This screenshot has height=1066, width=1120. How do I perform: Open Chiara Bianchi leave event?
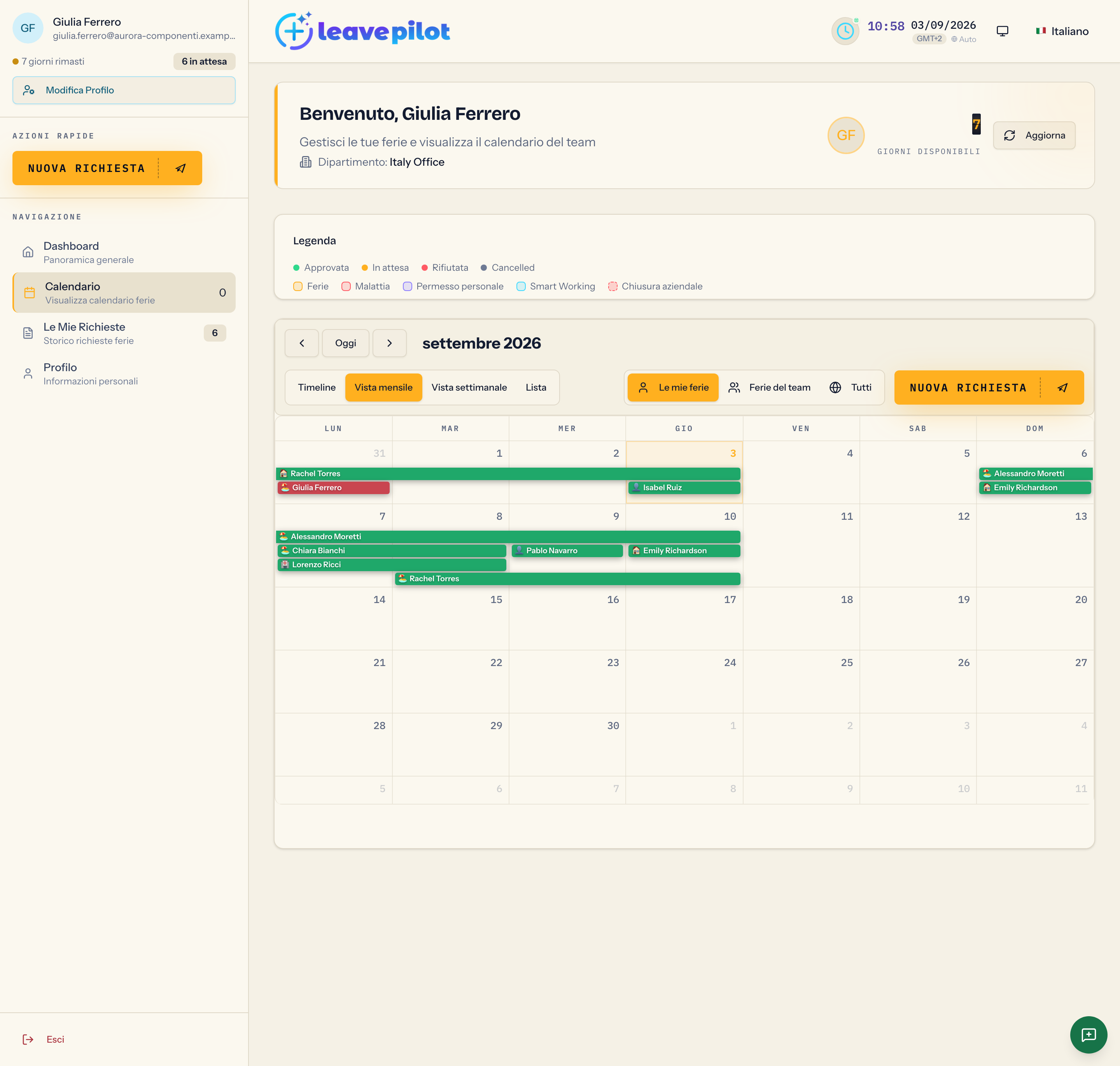click(x=392, y=551)
